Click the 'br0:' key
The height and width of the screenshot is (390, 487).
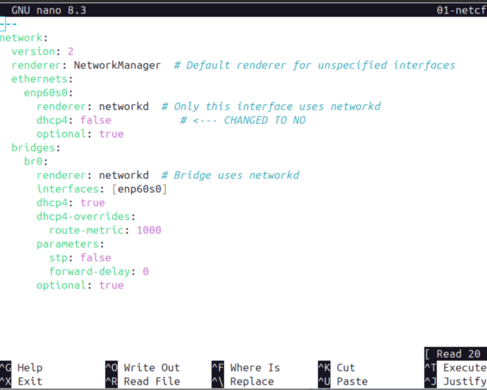[36, 161]
